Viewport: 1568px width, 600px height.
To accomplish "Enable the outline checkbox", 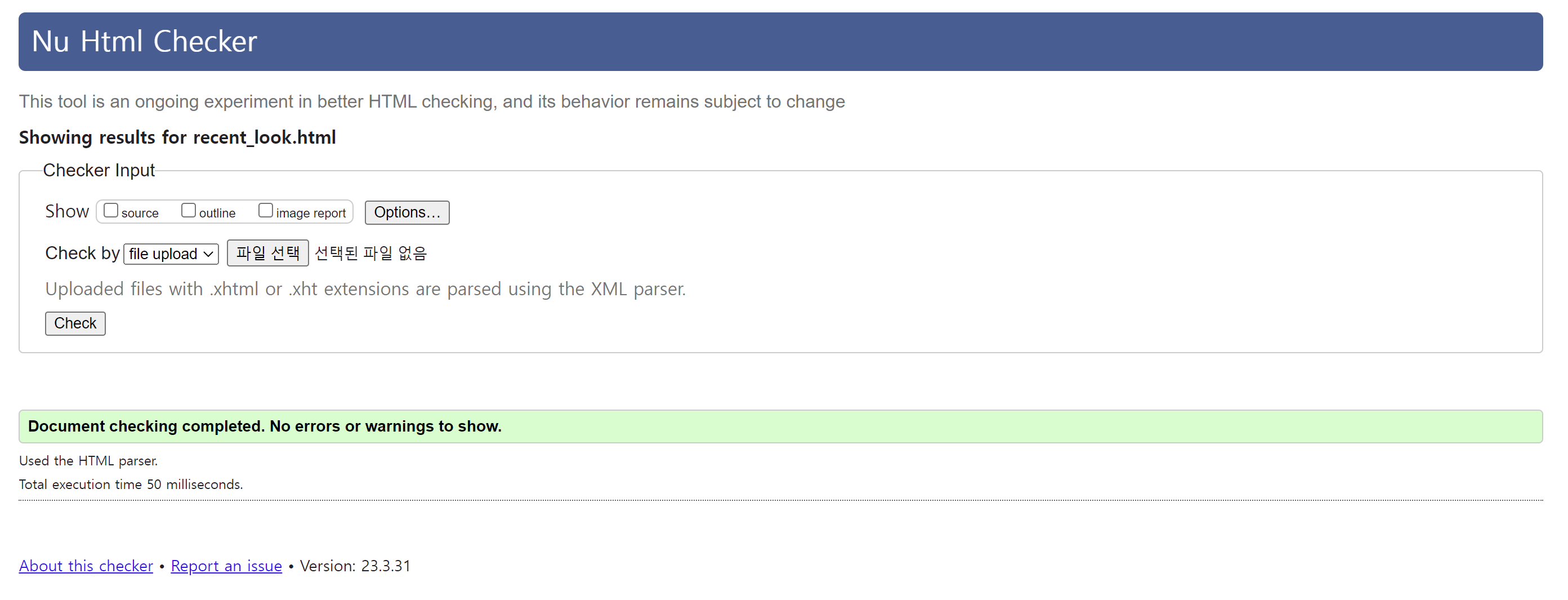I will (x=189, y=211).
